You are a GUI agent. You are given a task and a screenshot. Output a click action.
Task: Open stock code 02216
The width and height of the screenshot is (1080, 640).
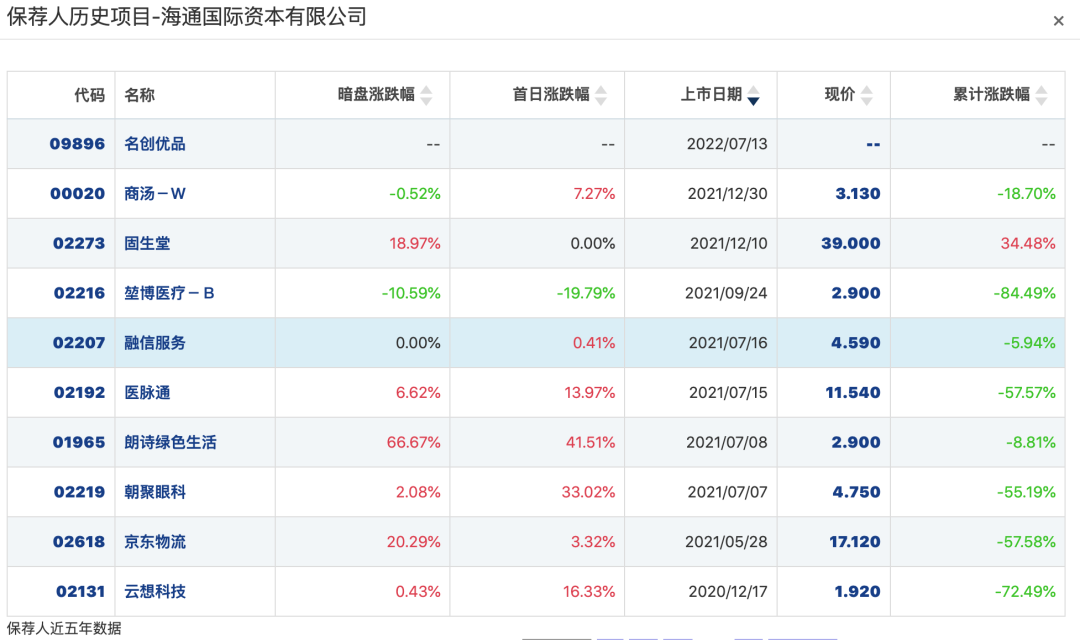[79, 293]
